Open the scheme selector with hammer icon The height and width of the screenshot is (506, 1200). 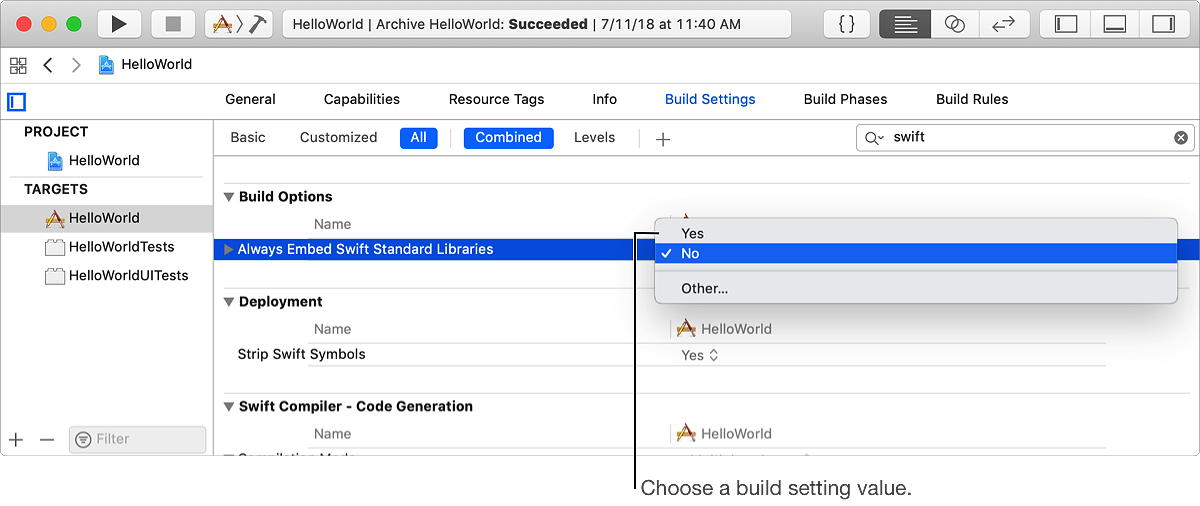click(x=239, y=24)
